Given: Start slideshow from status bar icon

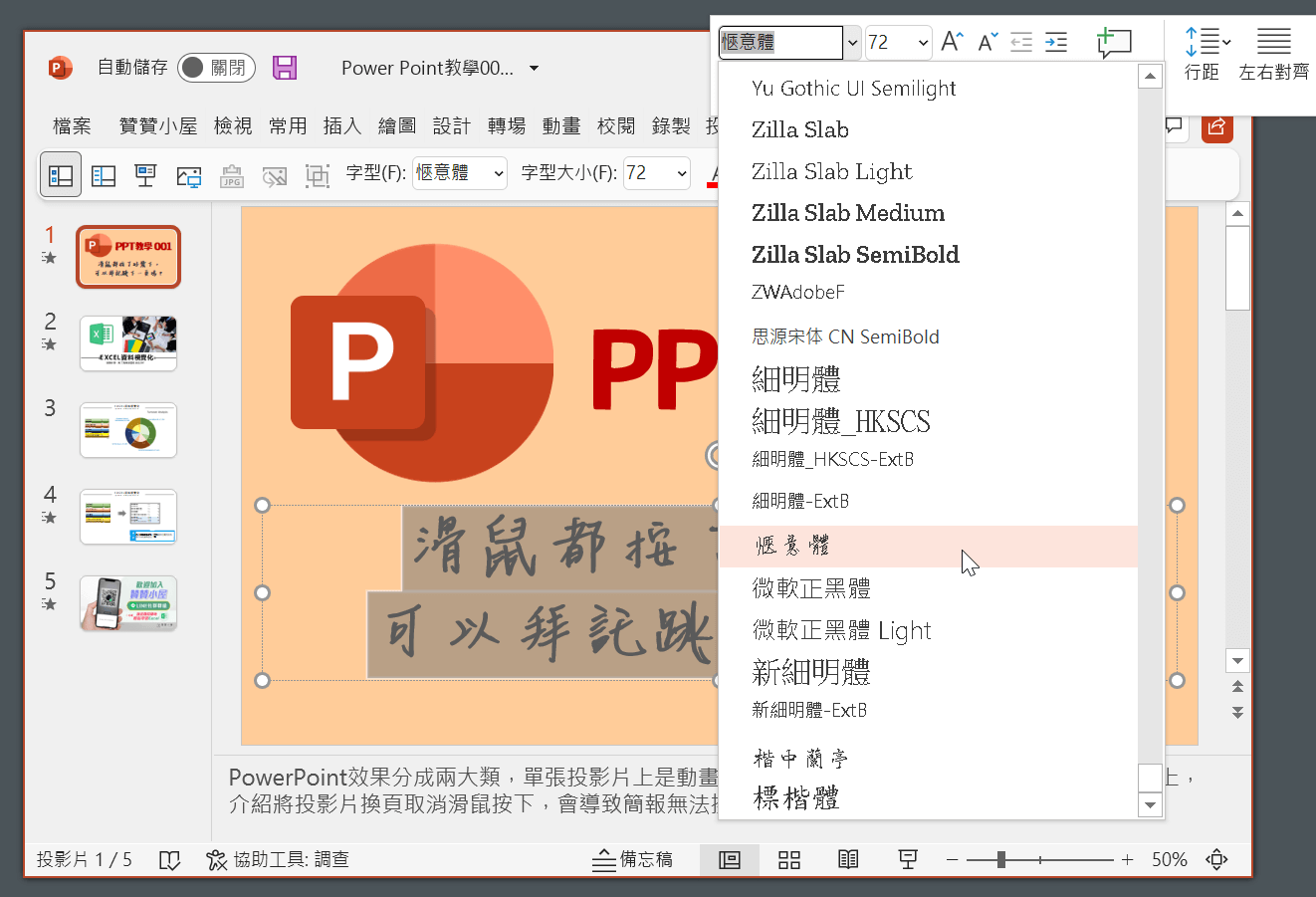Looking at the screenshot, I should coord(908,860).
